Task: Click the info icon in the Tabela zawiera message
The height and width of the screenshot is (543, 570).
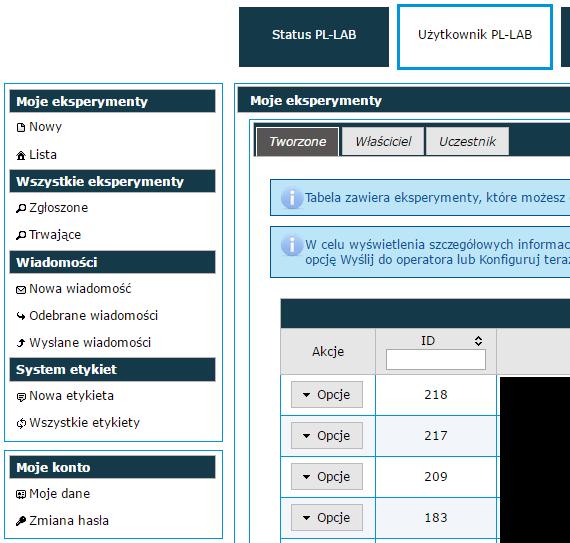Action: [x=292, y=198]
